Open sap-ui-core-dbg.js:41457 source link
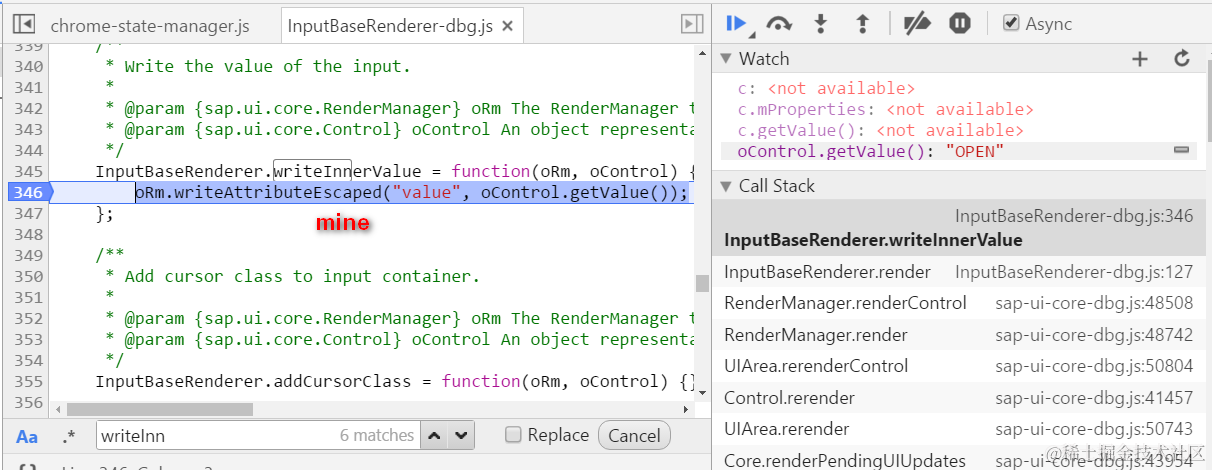 tap(1094, 398)
